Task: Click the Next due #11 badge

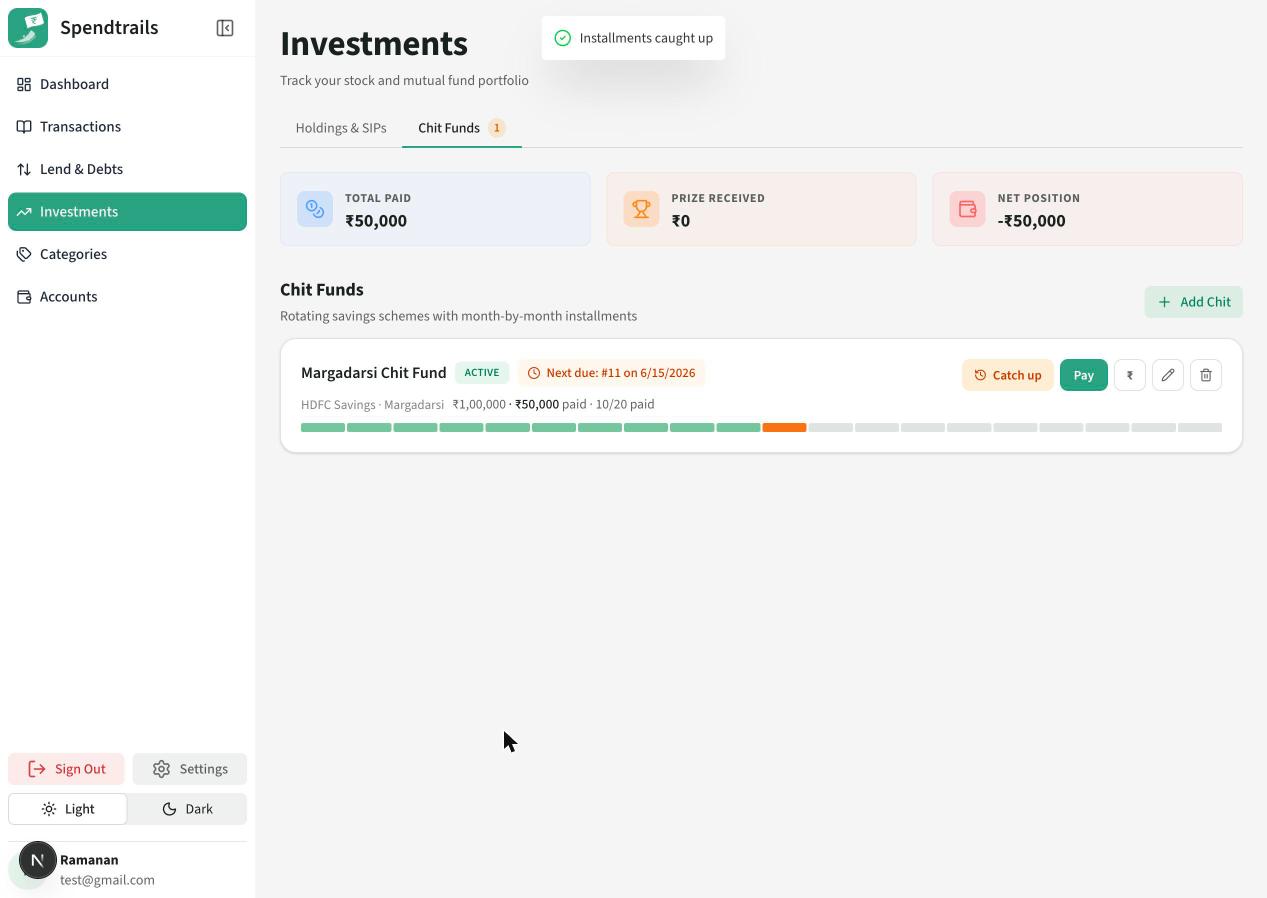Action: click(611, 373)
